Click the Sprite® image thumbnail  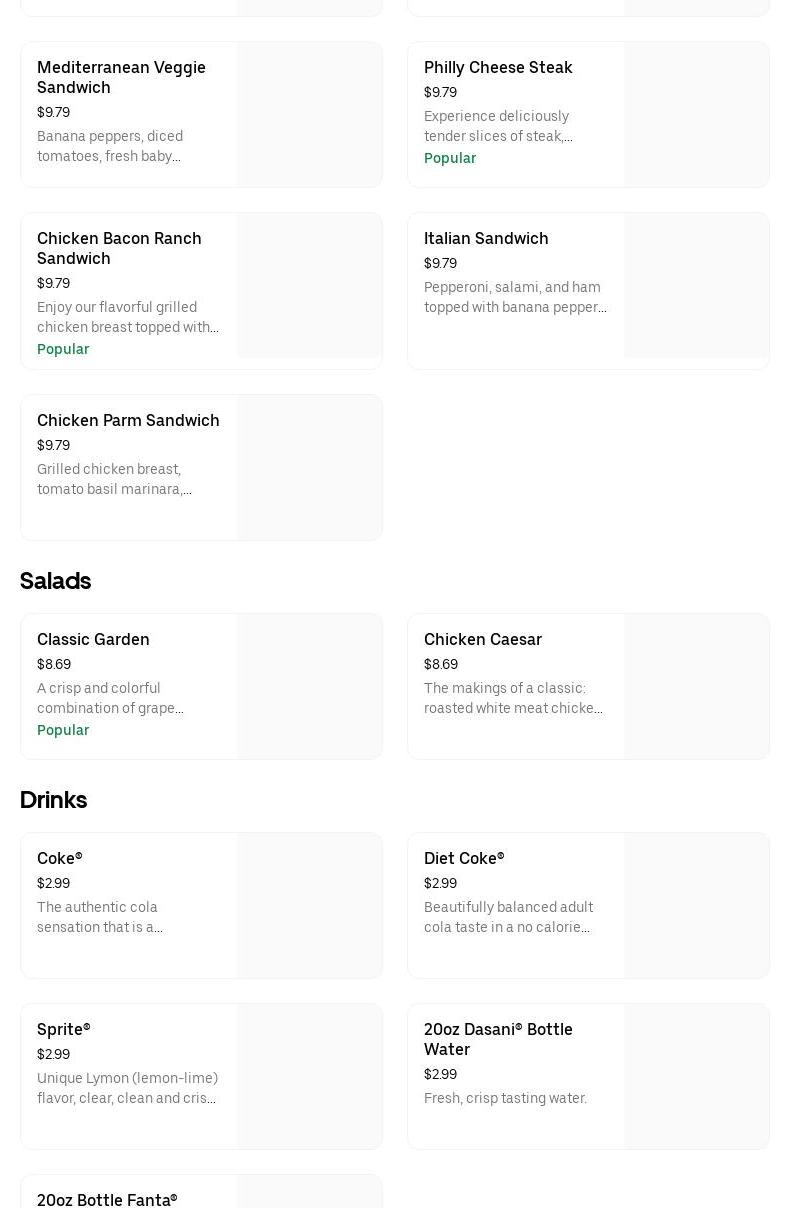coord(309,1077)
